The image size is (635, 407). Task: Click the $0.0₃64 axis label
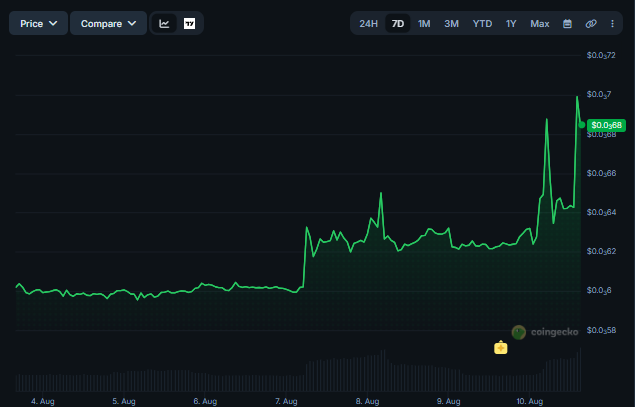(601, 212)
